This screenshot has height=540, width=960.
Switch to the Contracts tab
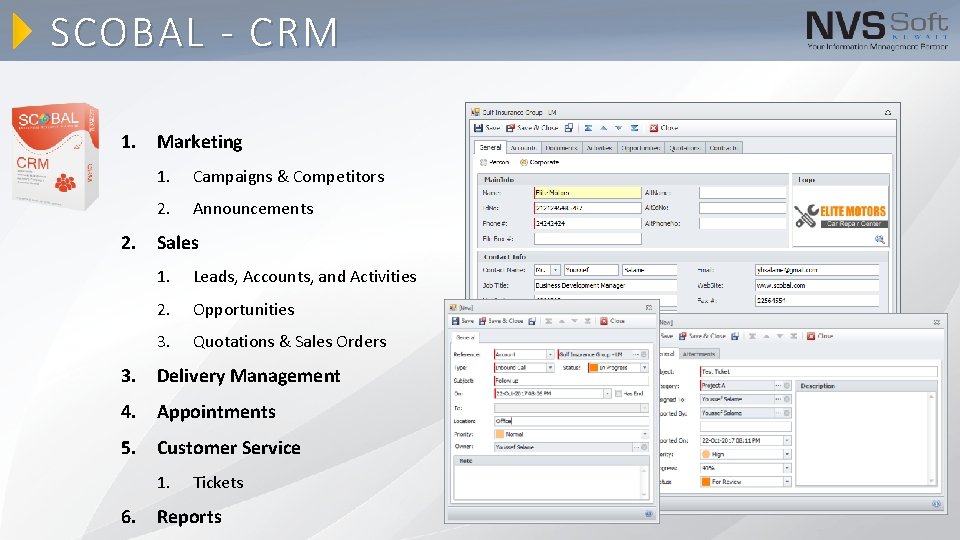[723, 148]
